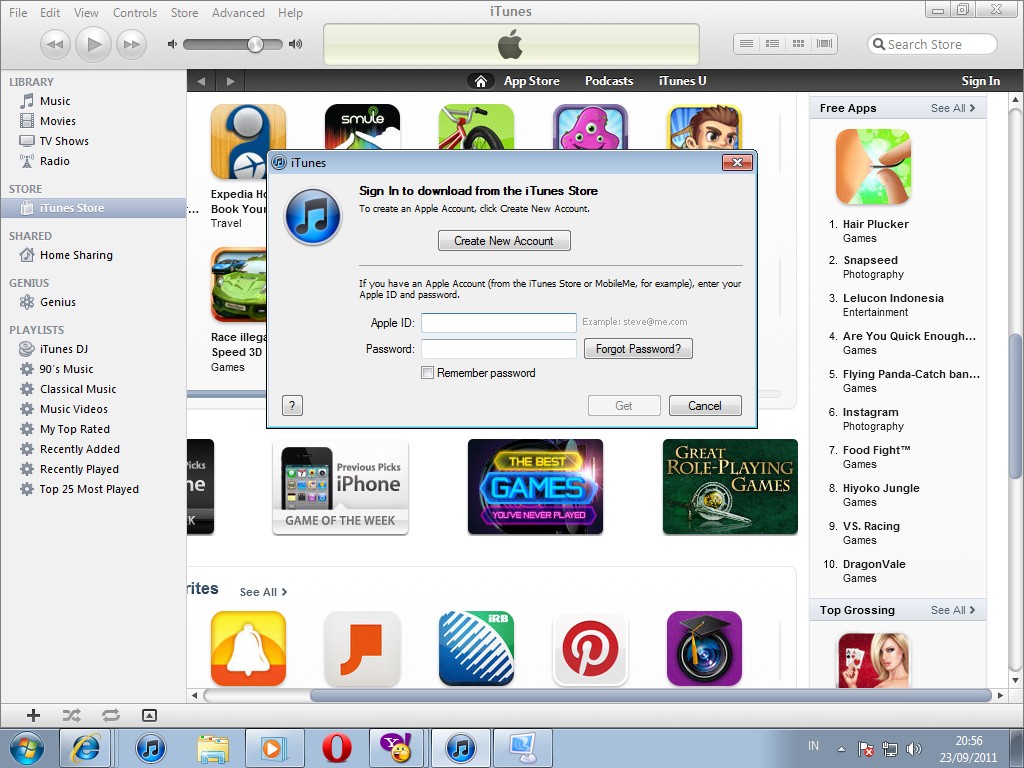1024x768 pixels.
Task: Close the iTunes sign-in dialog
Action: click(x=737, y=163)
